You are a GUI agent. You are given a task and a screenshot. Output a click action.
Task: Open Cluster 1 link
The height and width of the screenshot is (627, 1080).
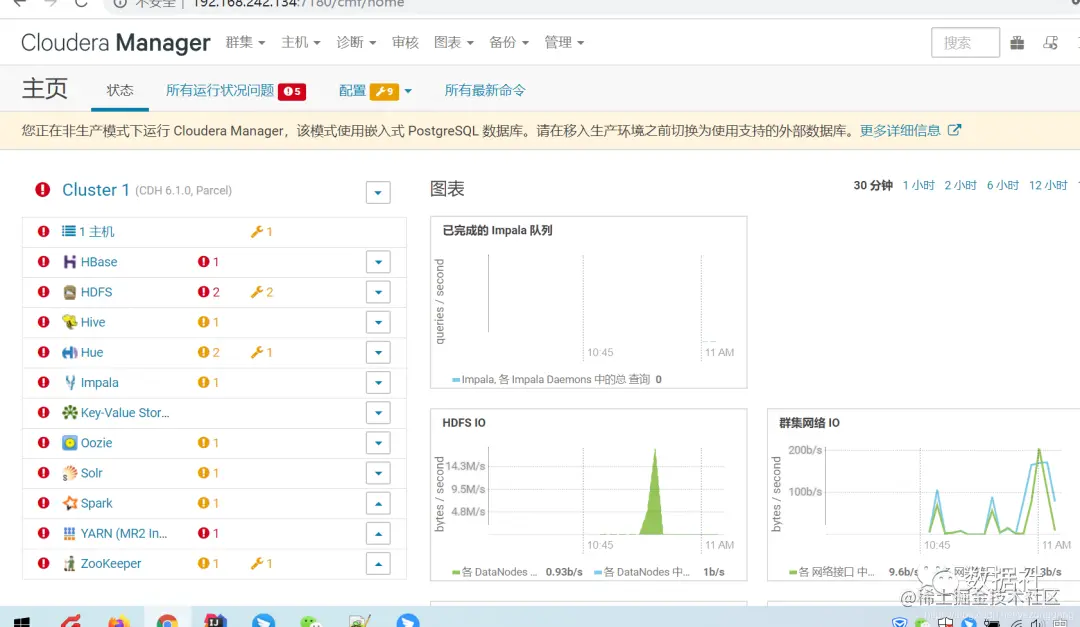[x=96, y=189]
